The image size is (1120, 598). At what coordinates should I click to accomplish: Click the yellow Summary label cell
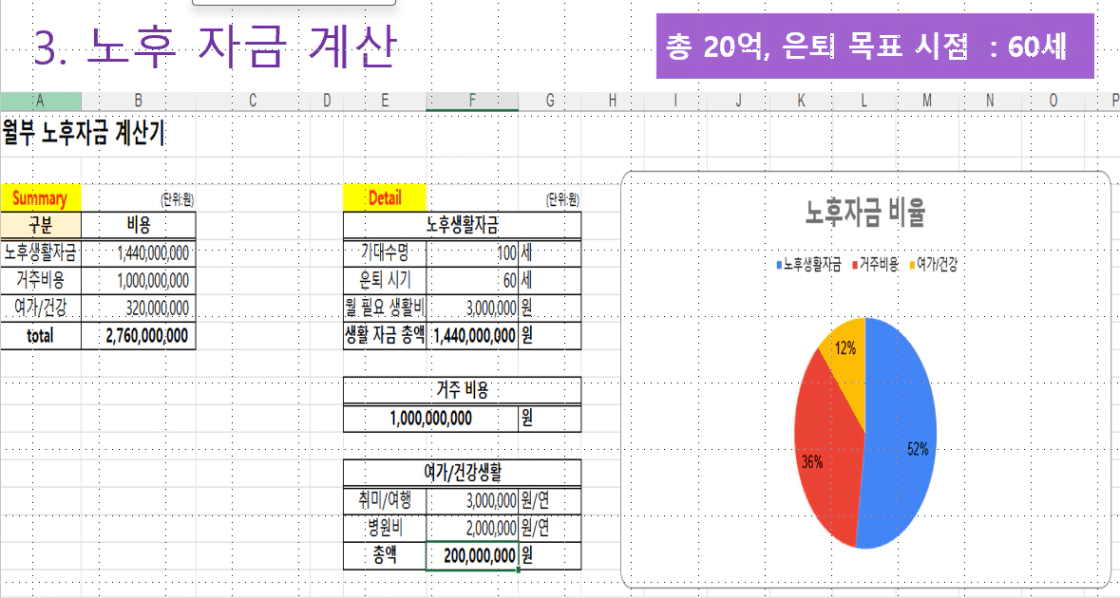click(x=41, y=198)
